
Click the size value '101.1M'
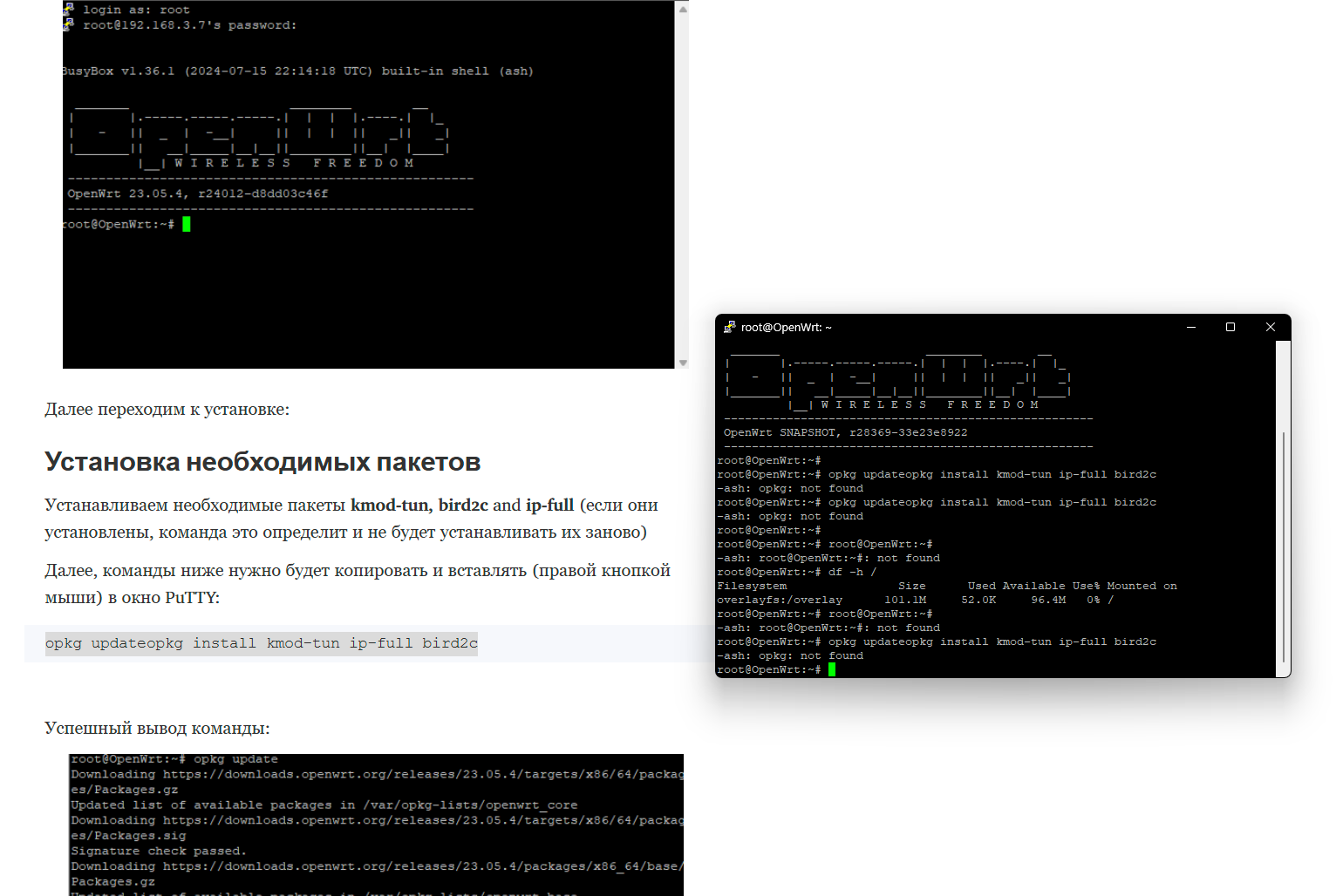pyautogui.click(x=905, y=600)
